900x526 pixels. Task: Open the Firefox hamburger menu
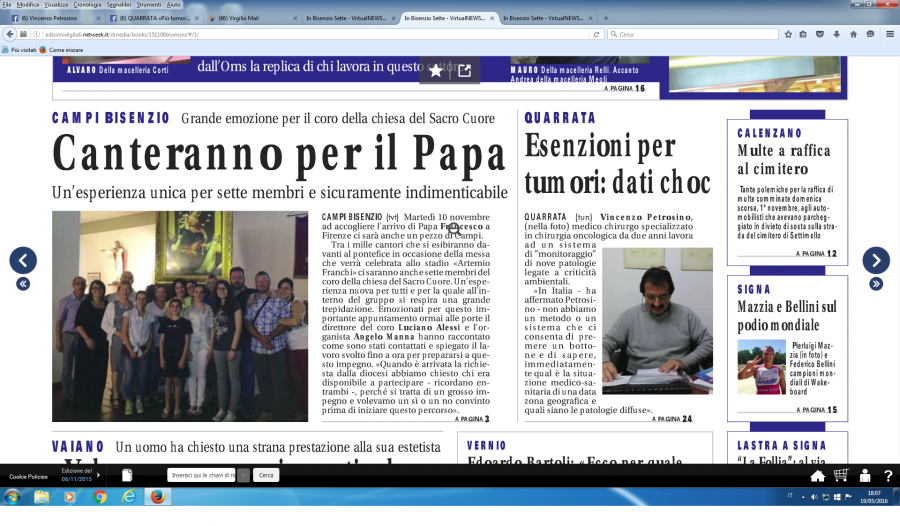pos(890,34)
